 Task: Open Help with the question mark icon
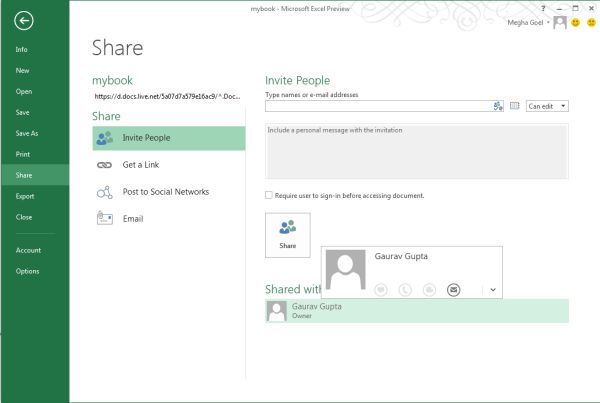[x=543, y=8]
